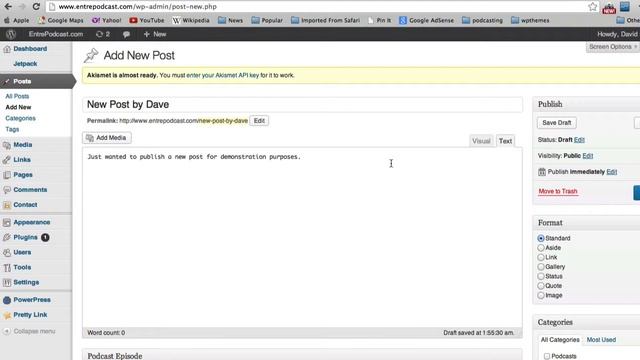
Task: Open the New content menu
Action: 155,34
